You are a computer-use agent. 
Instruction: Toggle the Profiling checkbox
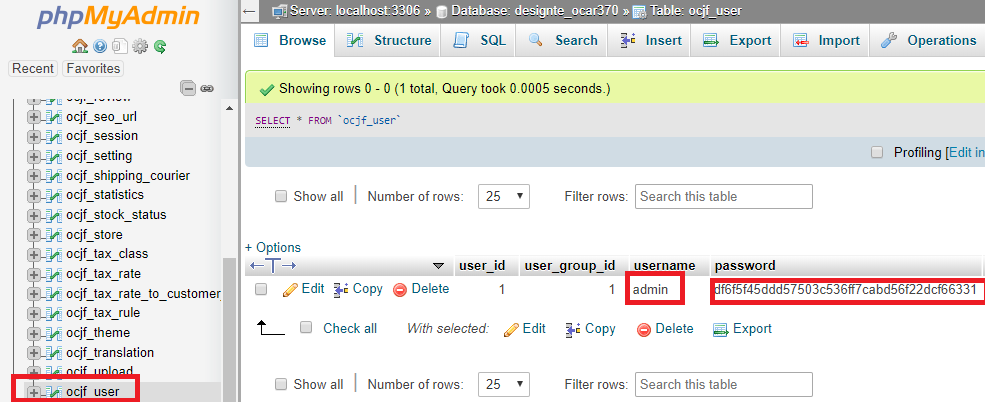coord(877,152)
